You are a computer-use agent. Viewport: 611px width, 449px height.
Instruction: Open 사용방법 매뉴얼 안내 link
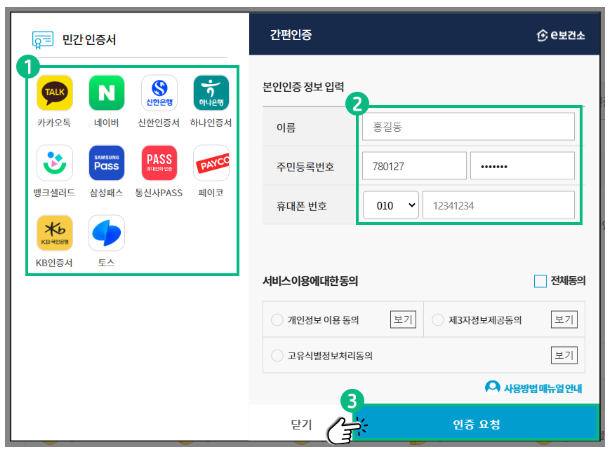pyautogui.click(x=542, y=388)
